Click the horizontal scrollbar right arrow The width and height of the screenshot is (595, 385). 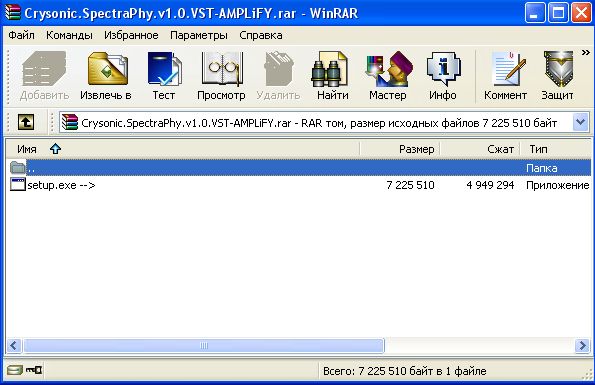click(582, 346)
